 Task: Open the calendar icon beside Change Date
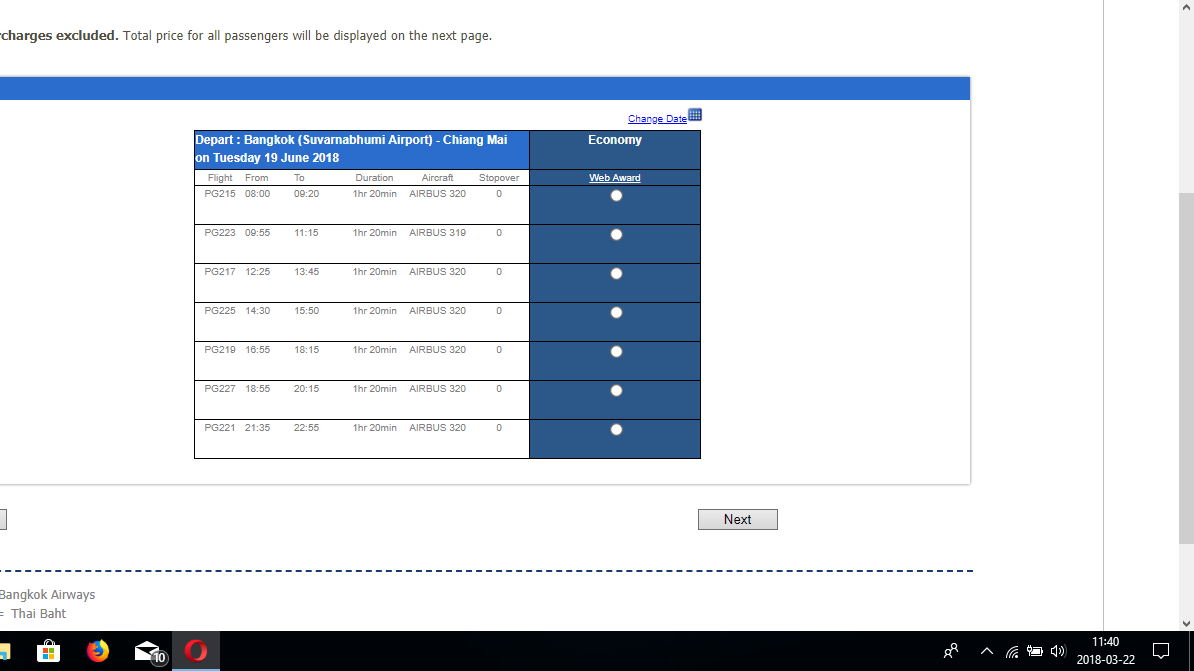pyautogui.click(x=694, y=115)
